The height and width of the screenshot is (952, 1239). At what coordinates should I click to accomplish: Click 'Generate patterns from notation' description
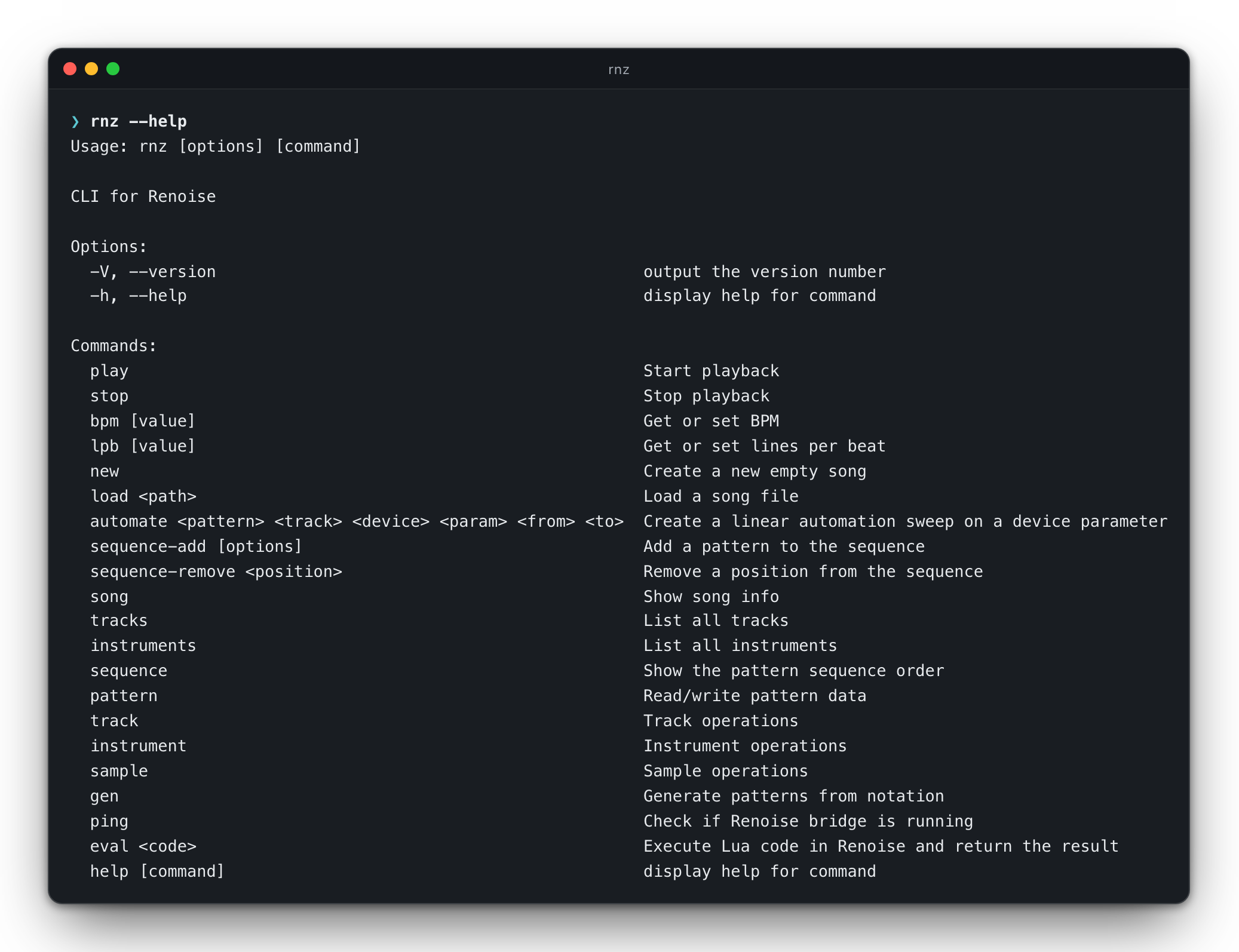pos(794,796)
